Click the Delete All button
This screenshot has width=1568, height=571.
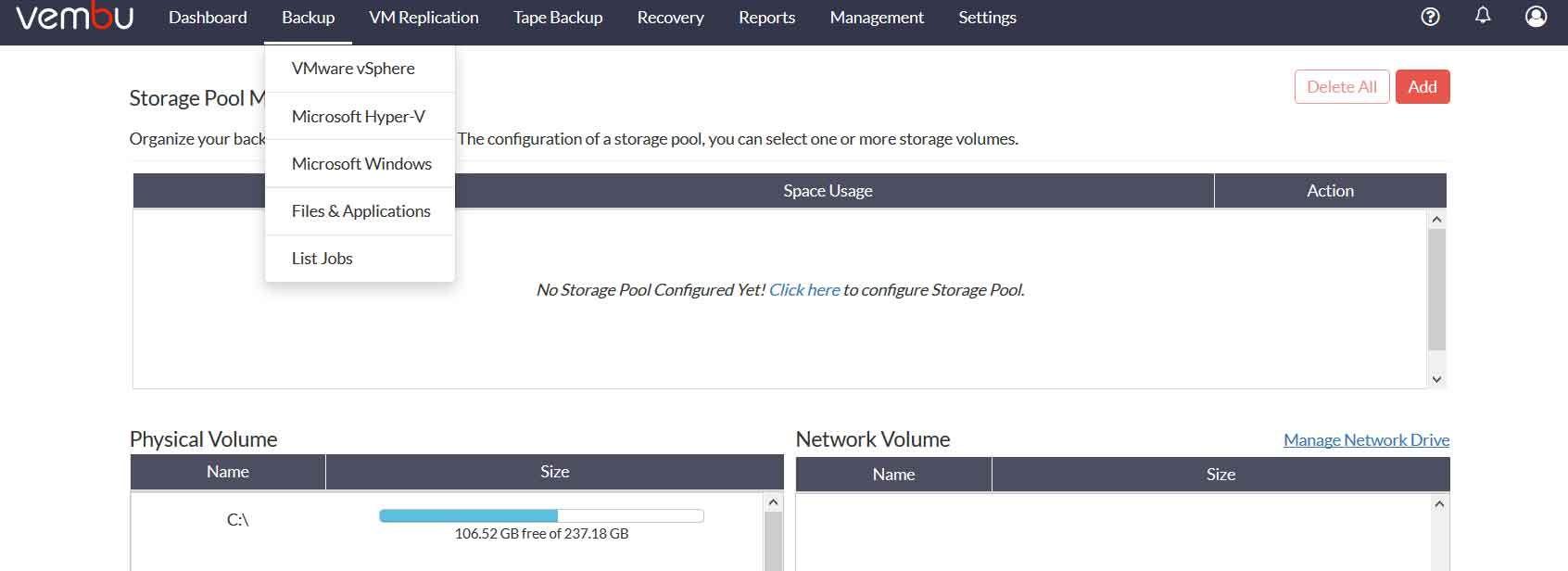1341,87
